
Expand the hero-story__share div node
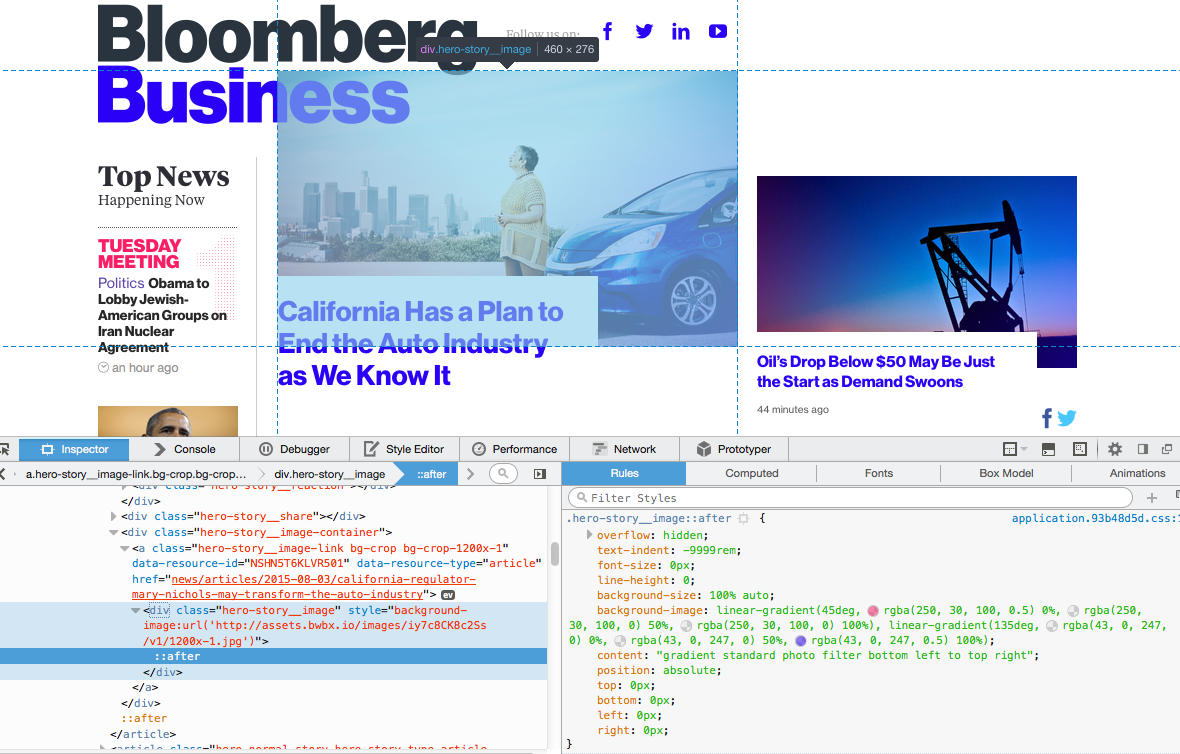[114, 516]
